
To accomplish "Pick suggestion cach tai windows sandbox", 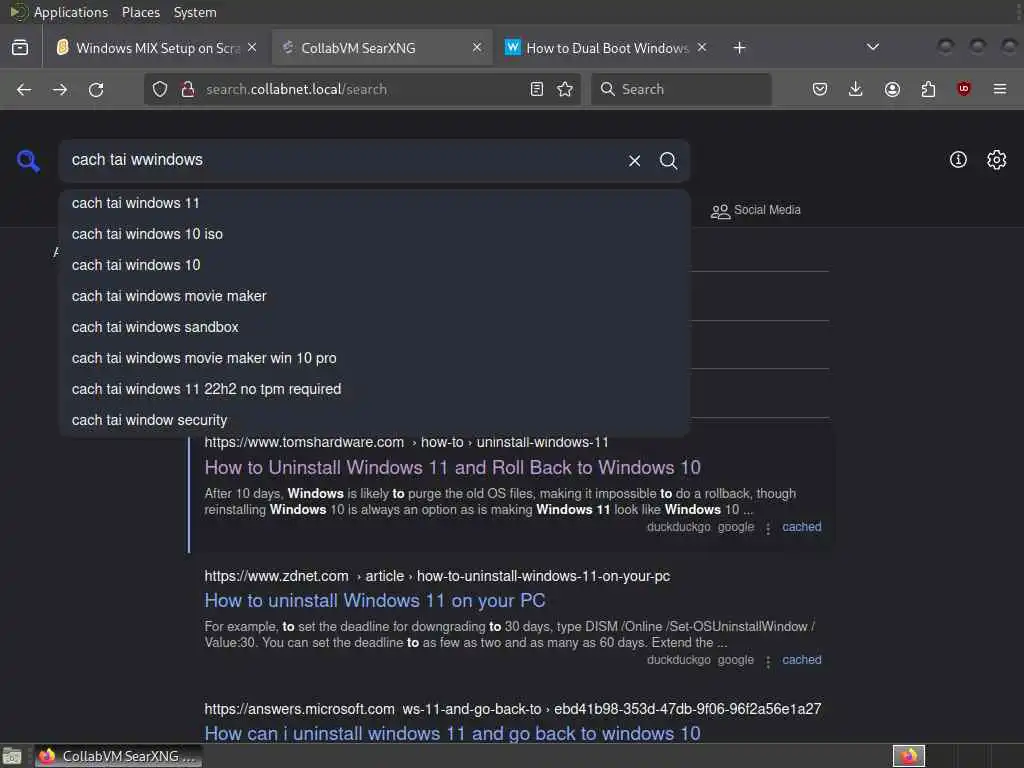I will pyautogui.click(x=374, y=327).
